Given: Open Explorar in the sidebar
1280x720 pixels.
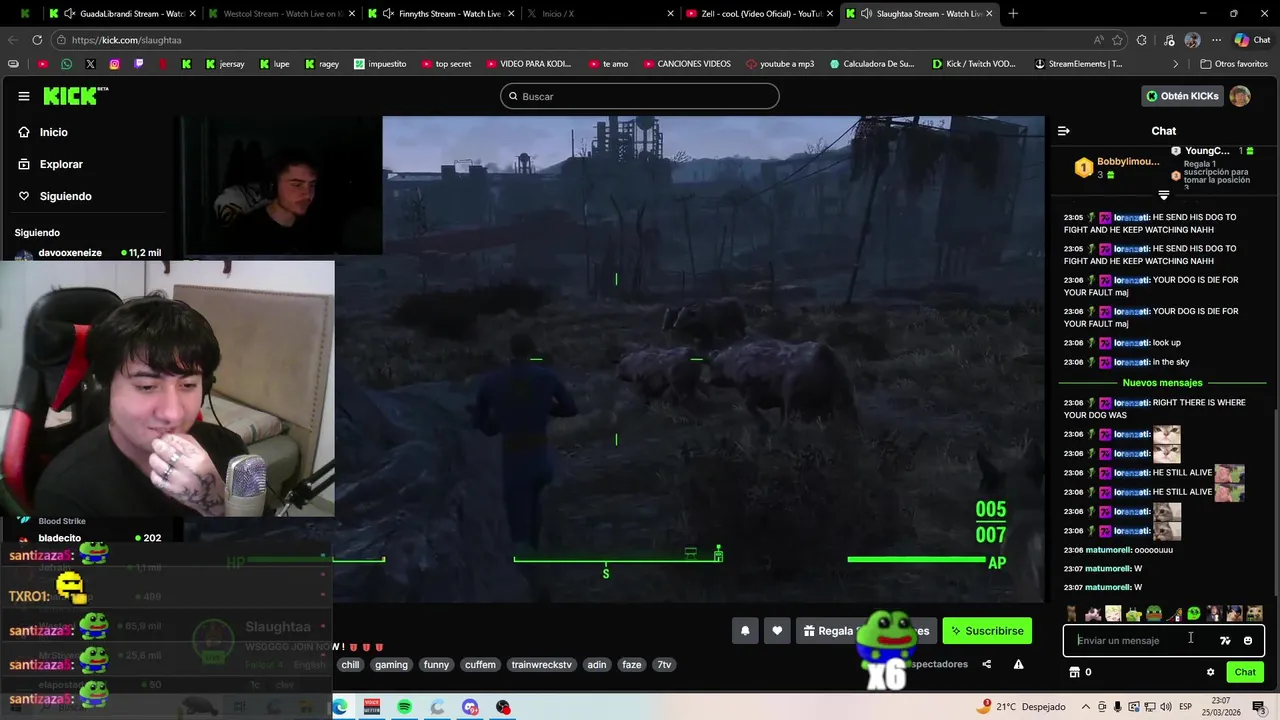Looking at the screenshot, I should pyautogui.click(x=50, y=164).
